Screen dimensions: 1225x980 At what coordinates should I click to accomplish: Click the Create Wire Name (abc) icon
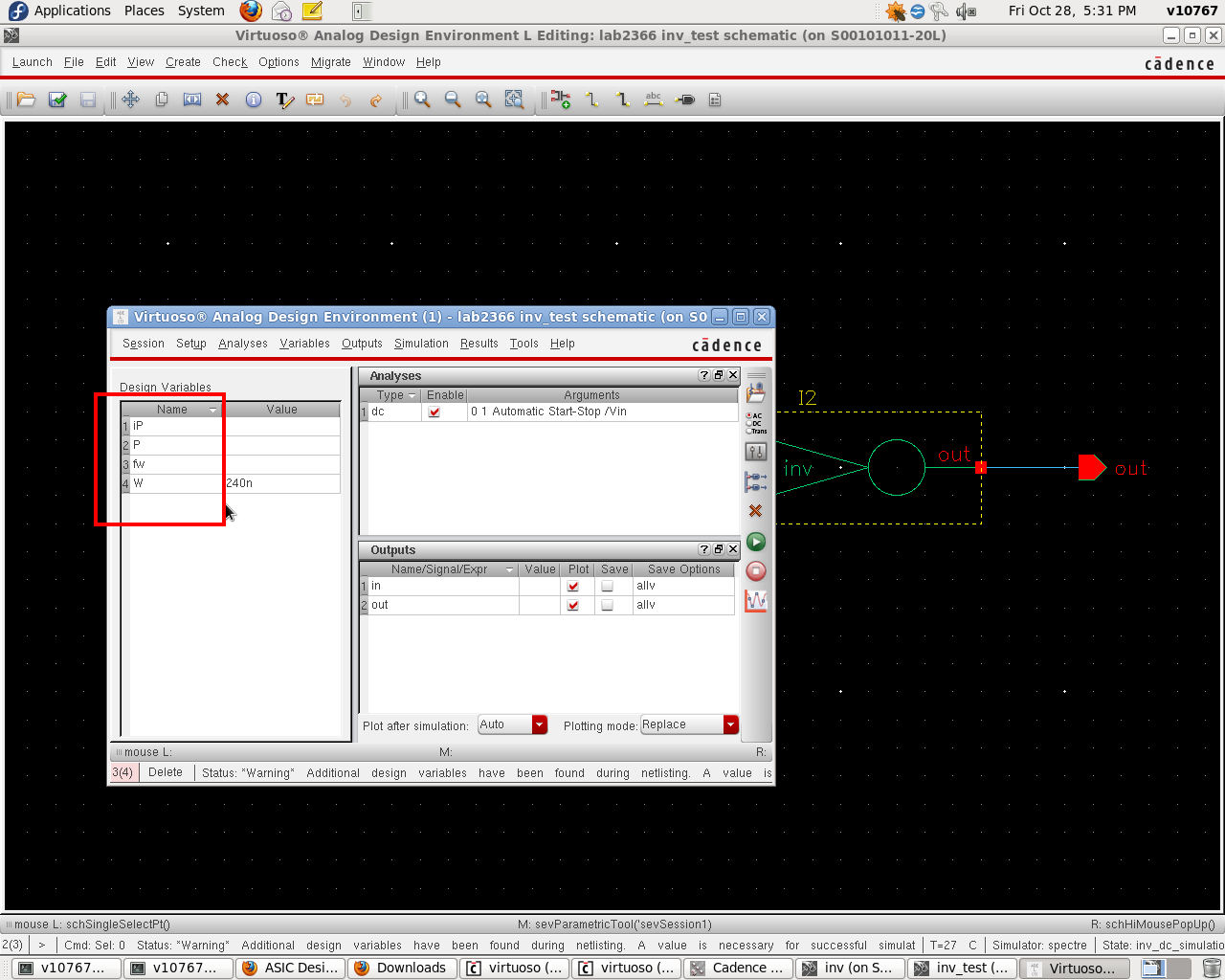coord(654,100)
